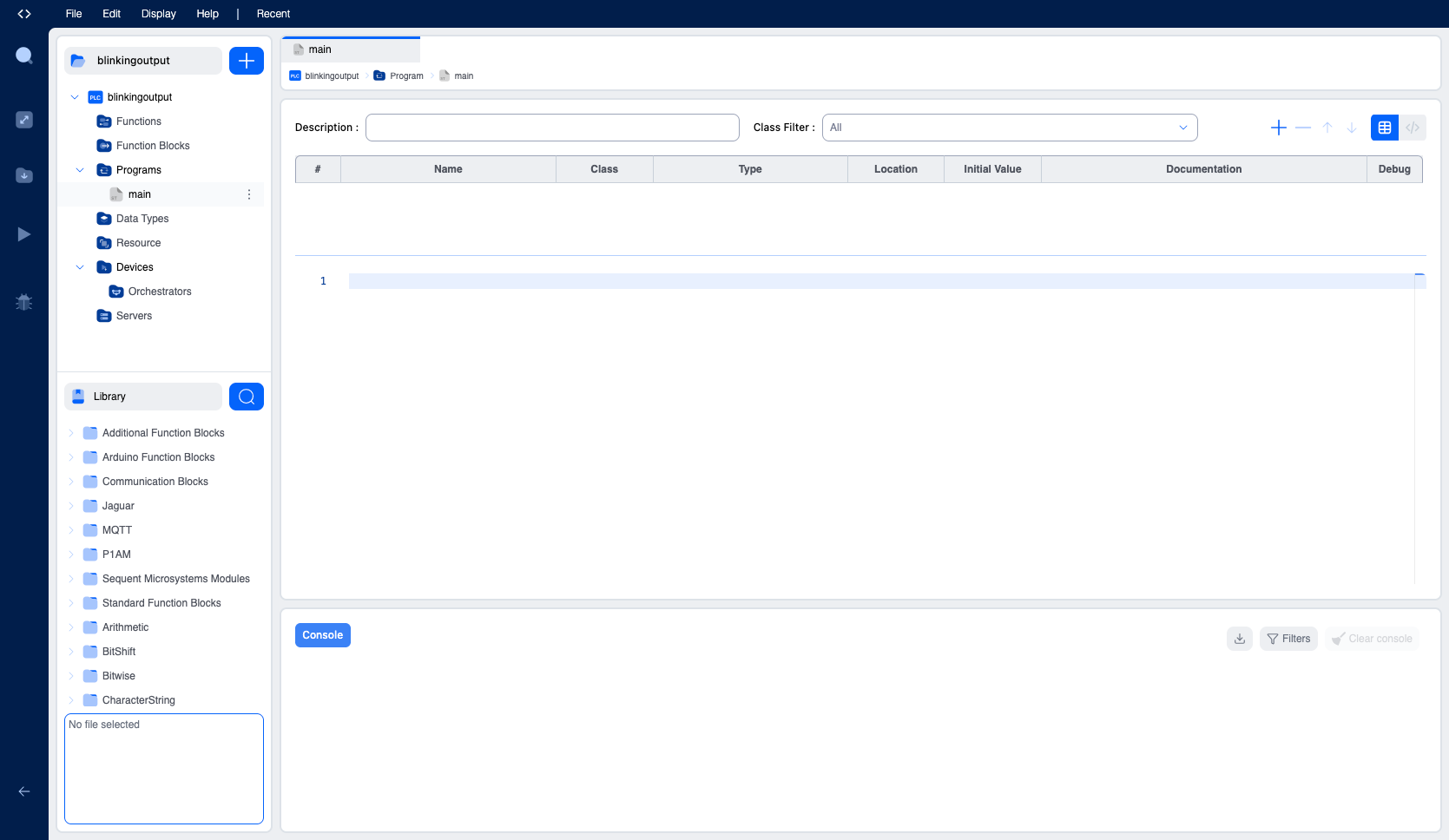Image resolution: width=1449 pixels, height=840 pixels.
Task: Focus the Description input field
Action: [x=552, y=128]
